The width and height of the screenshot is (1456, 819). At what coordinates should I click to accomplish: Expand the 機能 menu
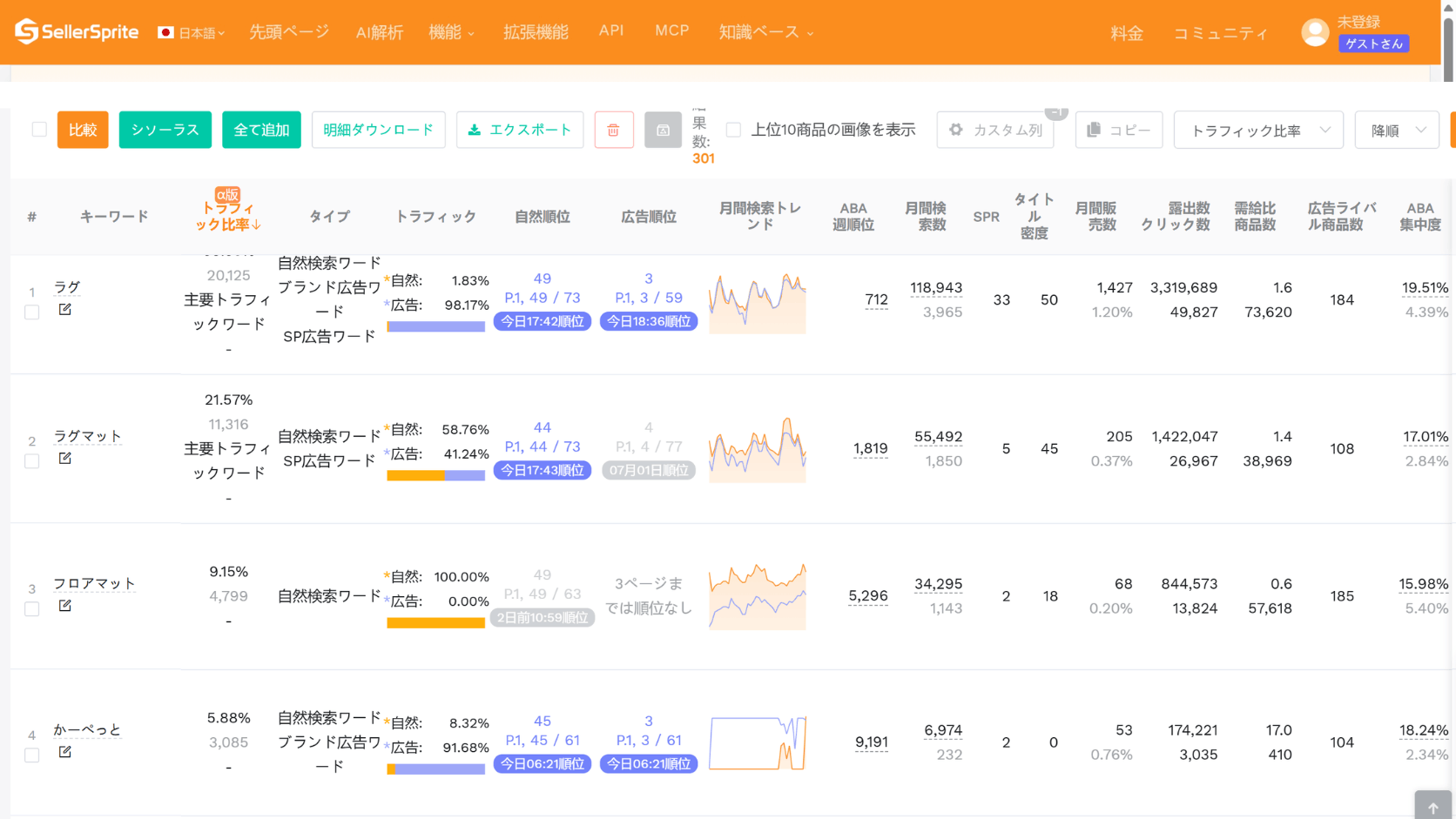(x=452, y=32)
